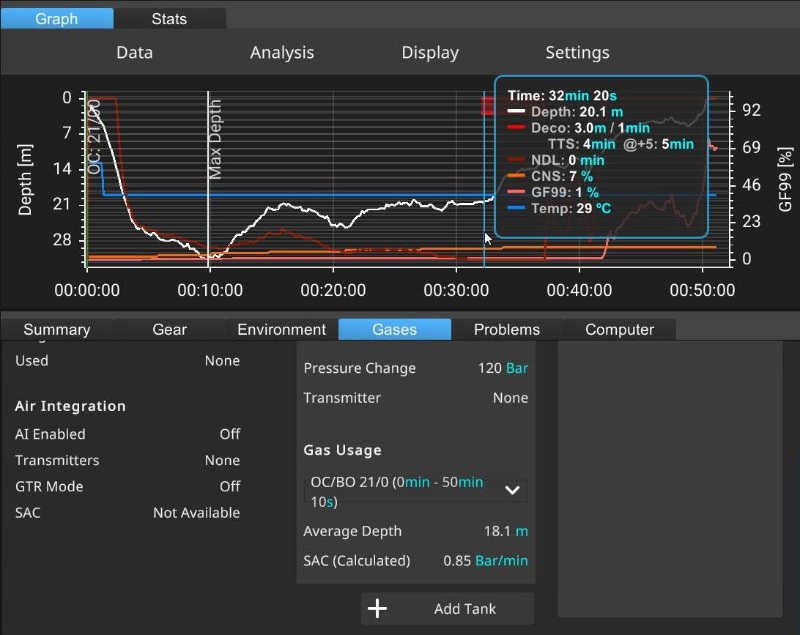Viewport: 800px width, 635px height.
Task: Click the NDL: 0 min readout in tooltip
Action: [567, 160]
